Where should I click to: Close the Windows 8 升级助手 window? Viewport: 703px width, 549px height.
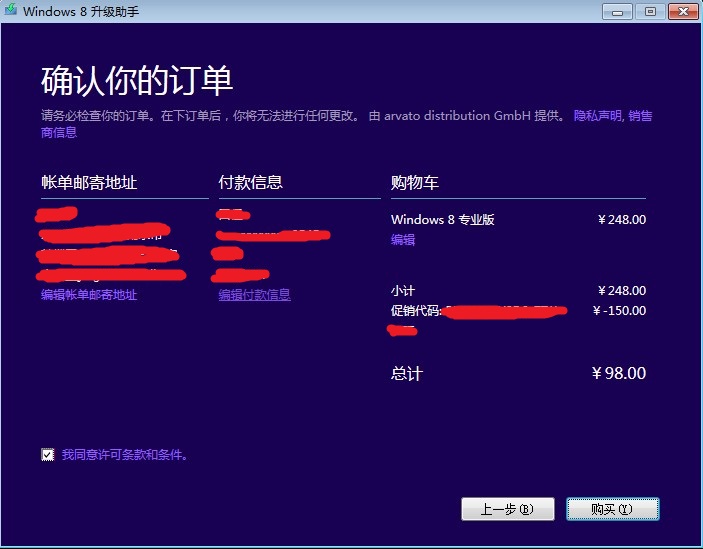[x=683, y=11]
